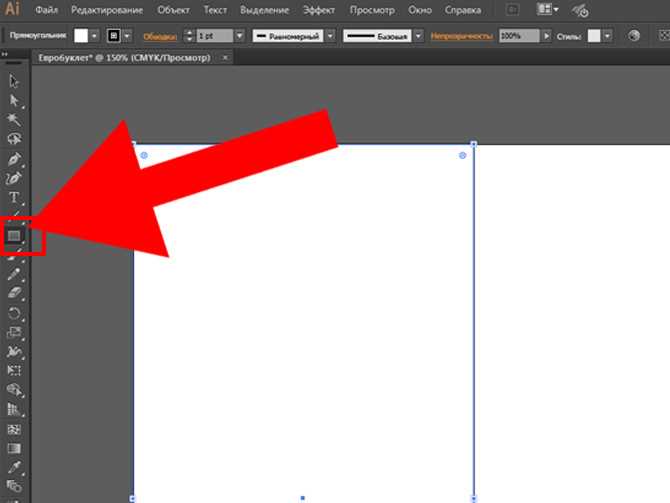
Task: Click the Прямоугольник object type label
Action: pyautogui.click(x=38, y=35)
